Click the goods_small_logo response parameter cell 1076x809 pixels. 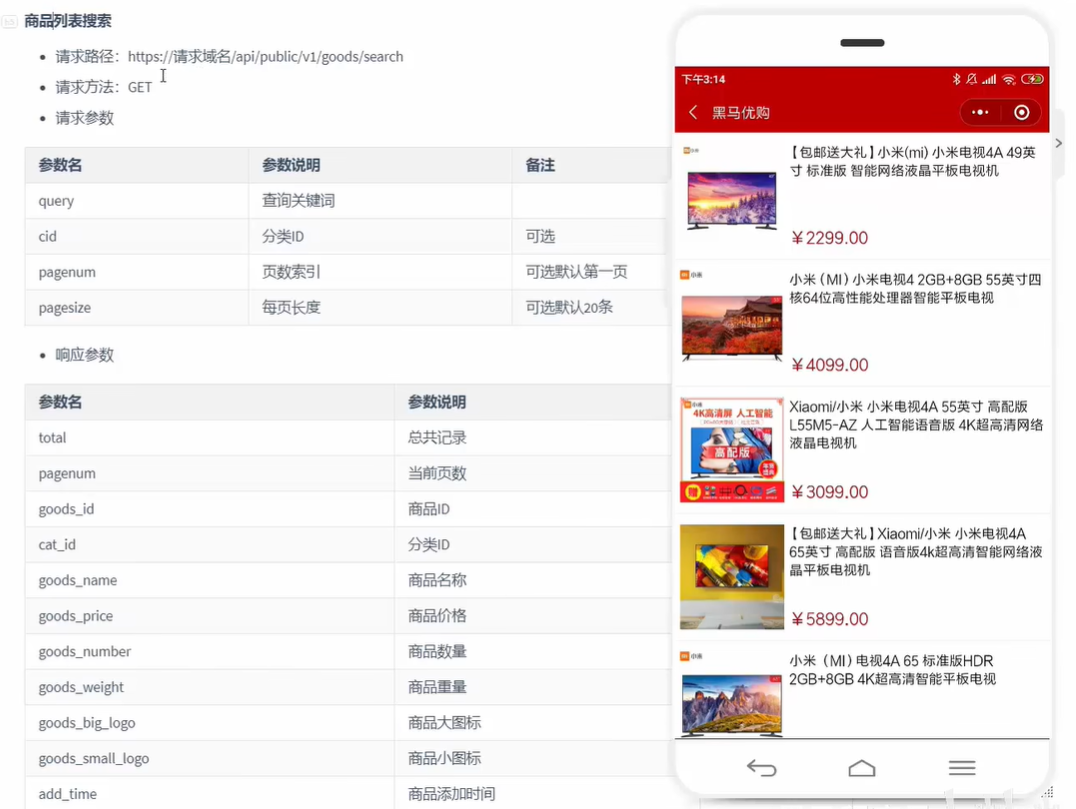coord(209,759)
